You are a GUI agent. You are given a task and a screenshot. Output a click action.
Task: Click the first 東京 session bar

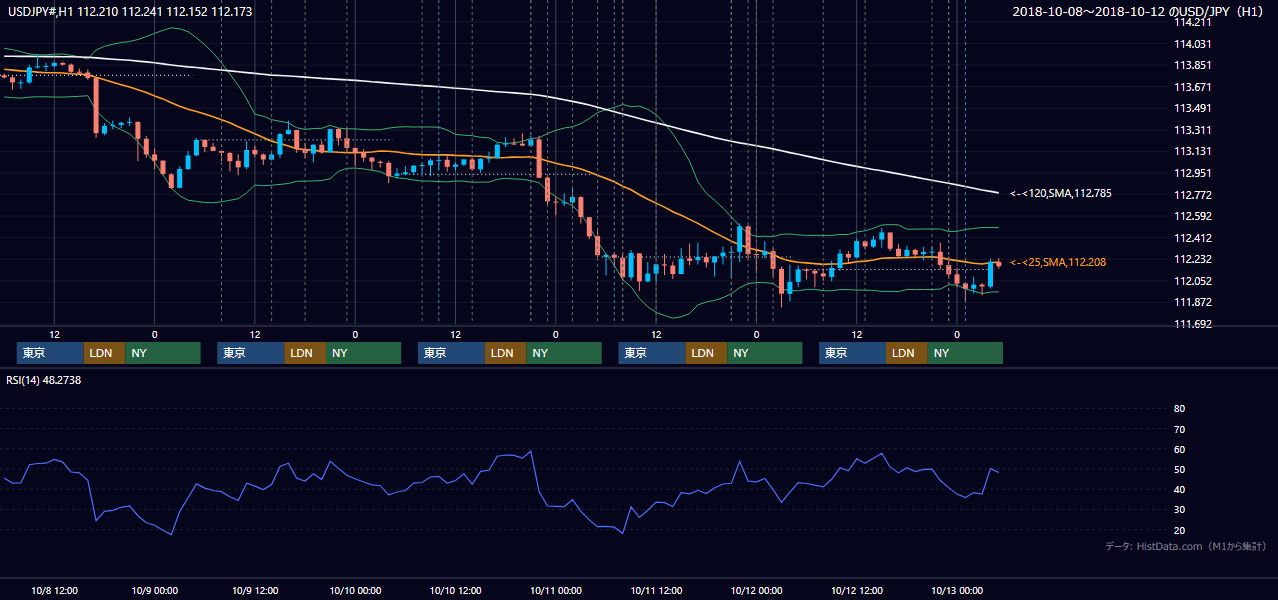click(x=50, y=353)
